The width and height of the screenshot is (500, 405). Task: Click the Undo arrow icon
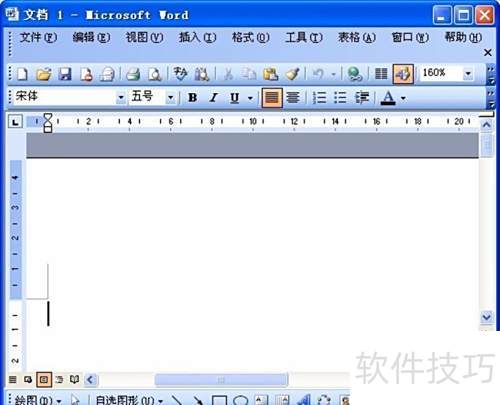[x=319, y=74]
